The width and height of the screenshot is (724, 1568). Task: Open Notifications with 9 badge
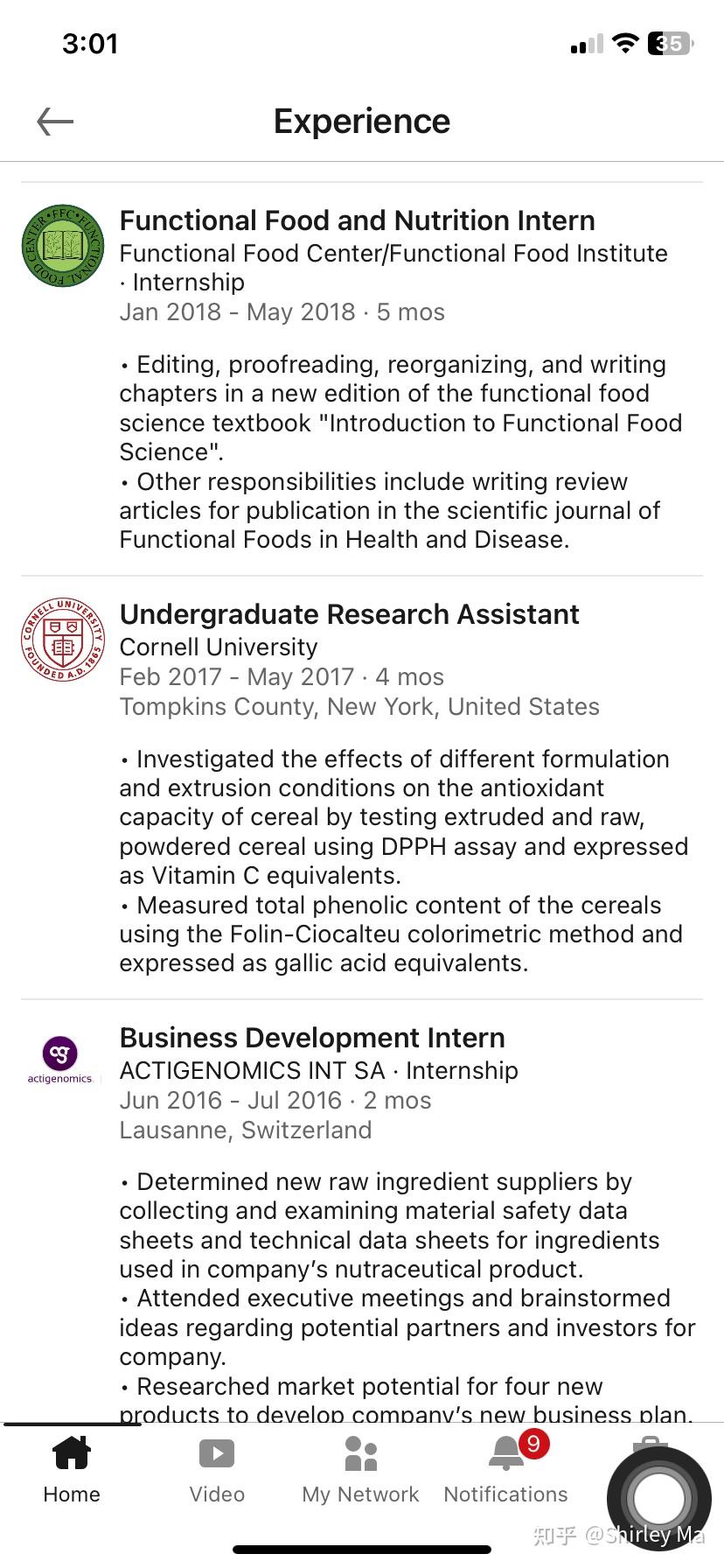coord(506,1470)
